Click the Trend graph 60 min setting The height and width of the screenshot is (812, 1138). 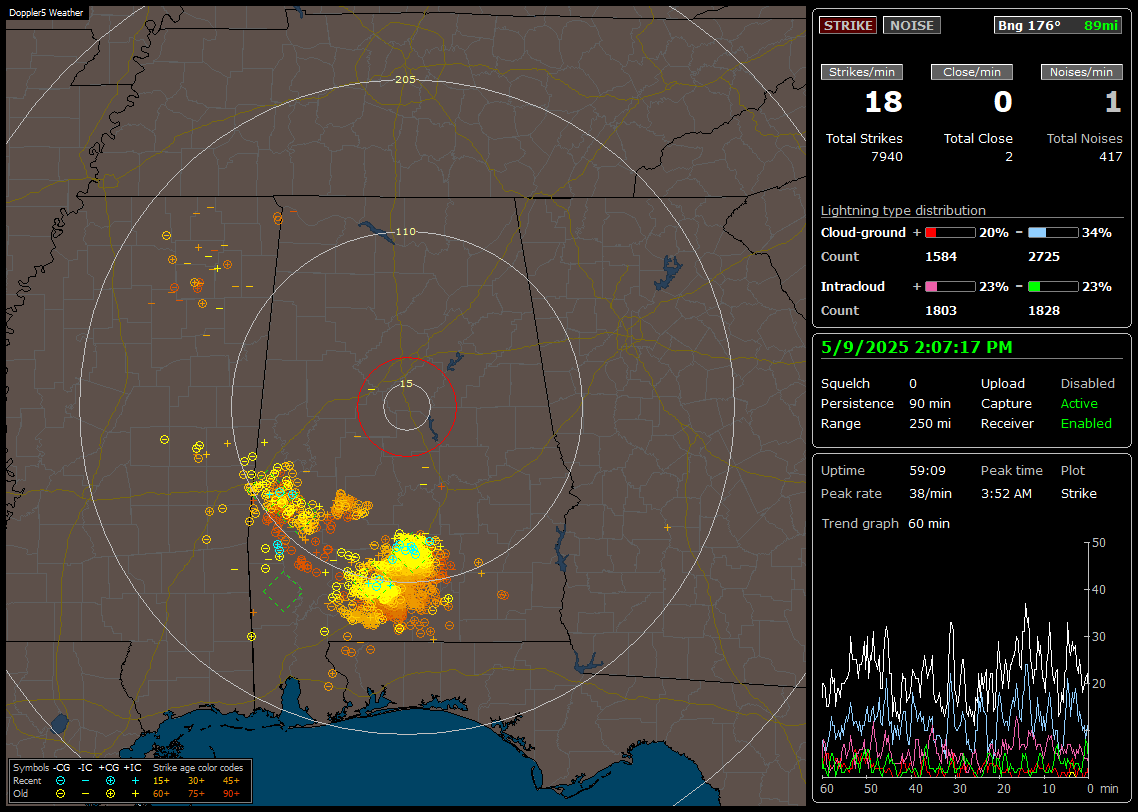coord(929,524)
